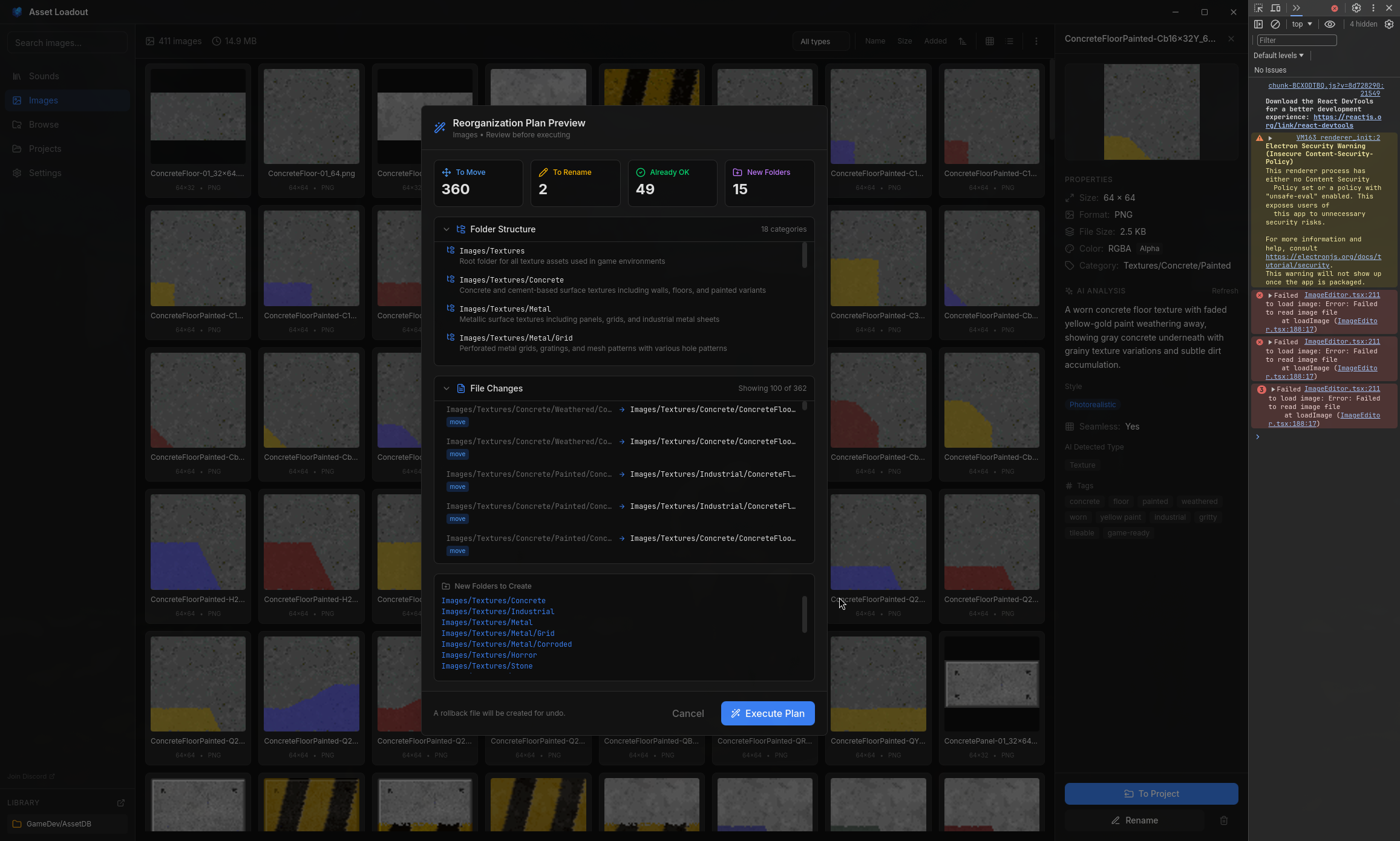Open library folder external link icon
This screenshot has height=841, width=1400.
[120, 803]
